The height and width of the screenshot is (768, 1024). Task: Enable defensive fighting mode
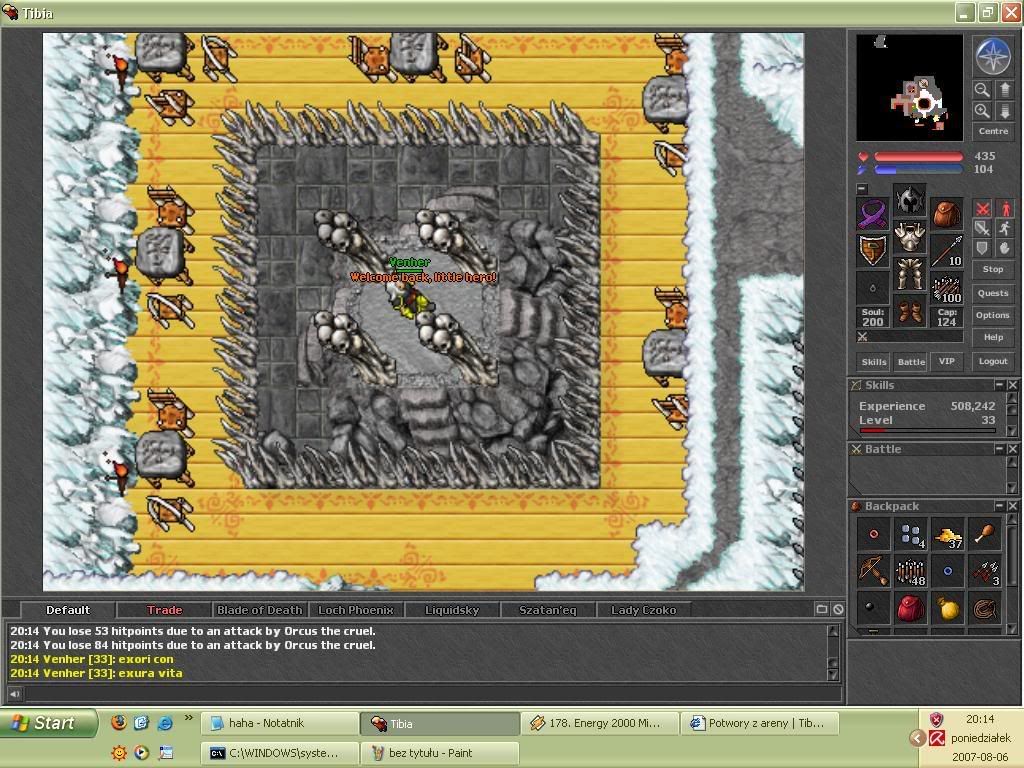(982, 248)
